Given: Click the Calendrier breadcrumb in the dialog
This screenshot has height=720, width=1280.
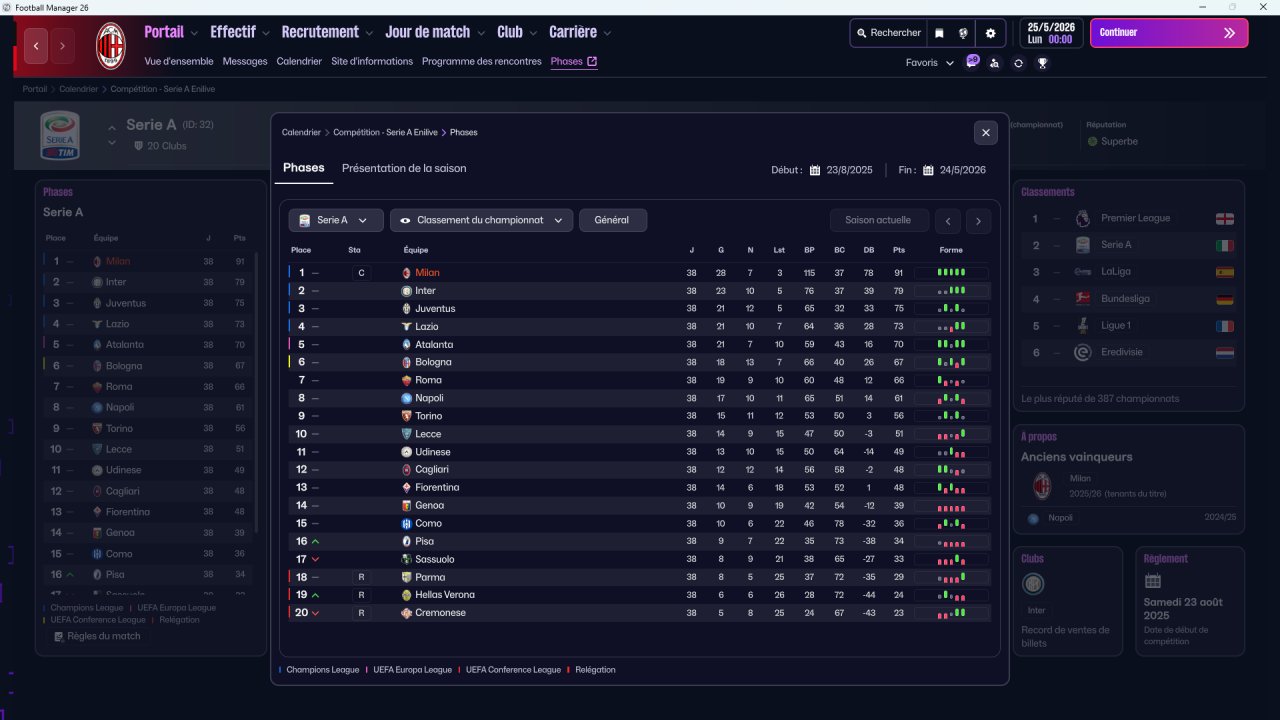Looking at the screenshot, I should click(301, 132).
